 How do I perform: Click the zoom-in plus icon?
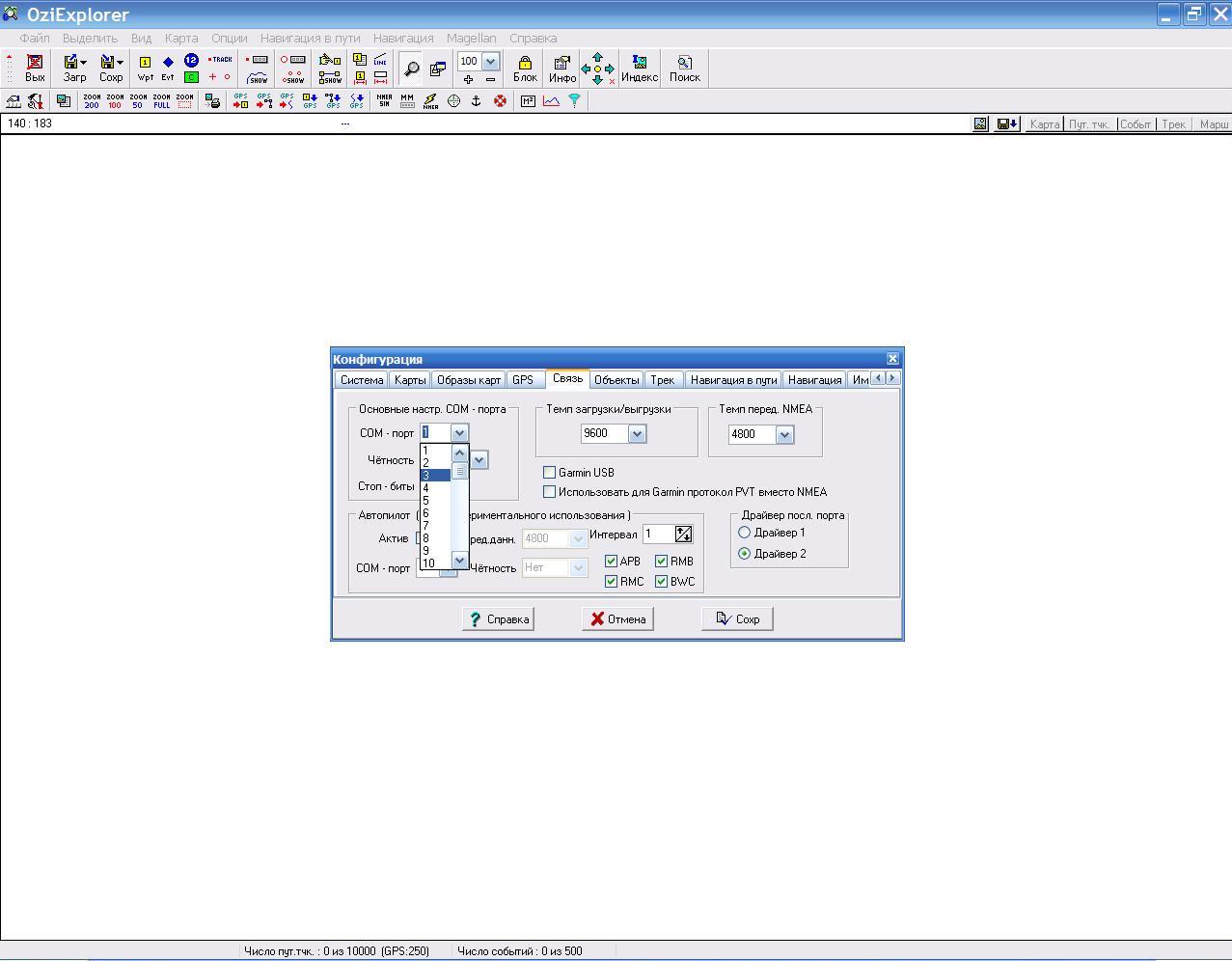tap(468, 79)
